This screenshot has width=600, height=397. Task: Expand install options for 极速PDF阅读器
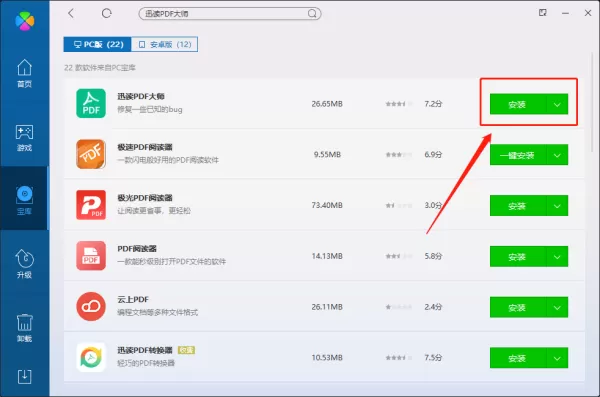(x=557, y=155)
